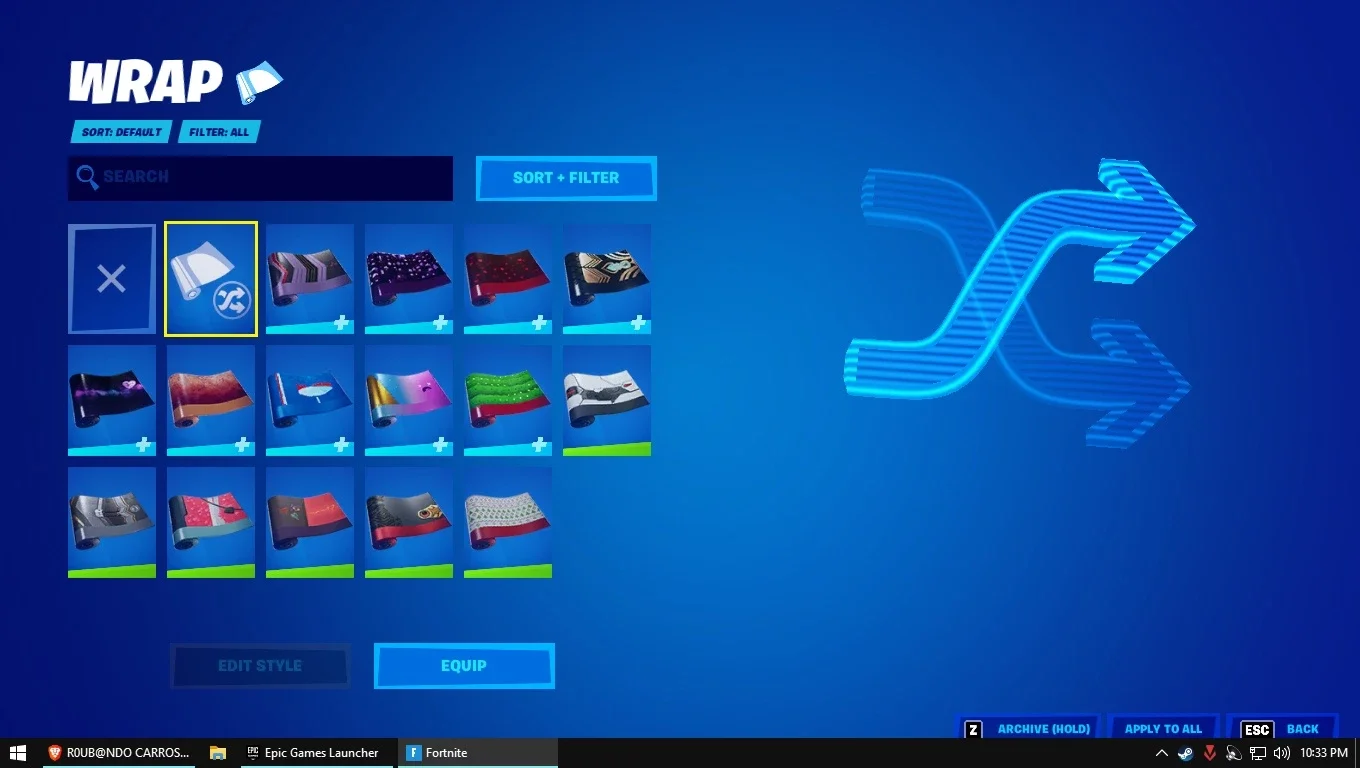Screen dimensions: 1360x768
Task: Choose the white and black panel wrap
Action: [607, 401]
